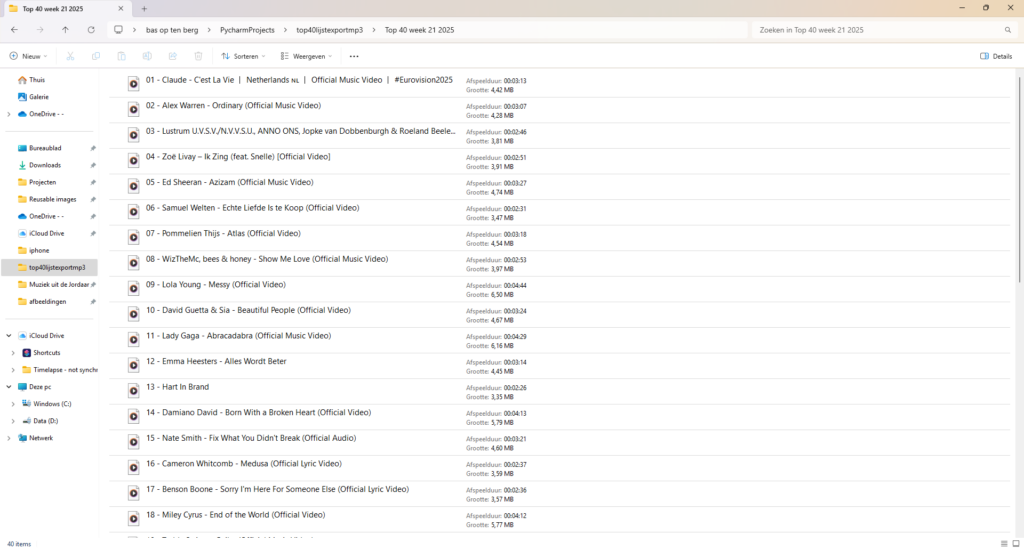Select the Top 40 week 21 2025 tab
This screenshot has height=550, width=1024.
(65, 8)
